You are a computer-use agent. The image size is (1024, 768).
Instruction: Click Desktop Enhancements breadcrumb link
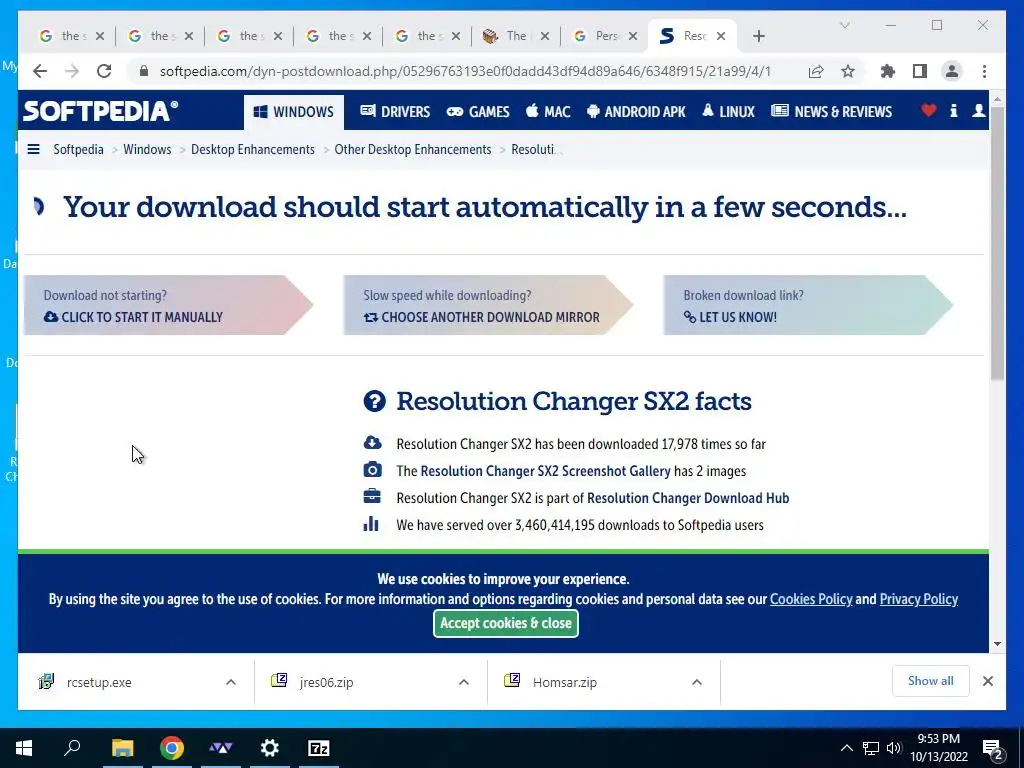(253, 150)
